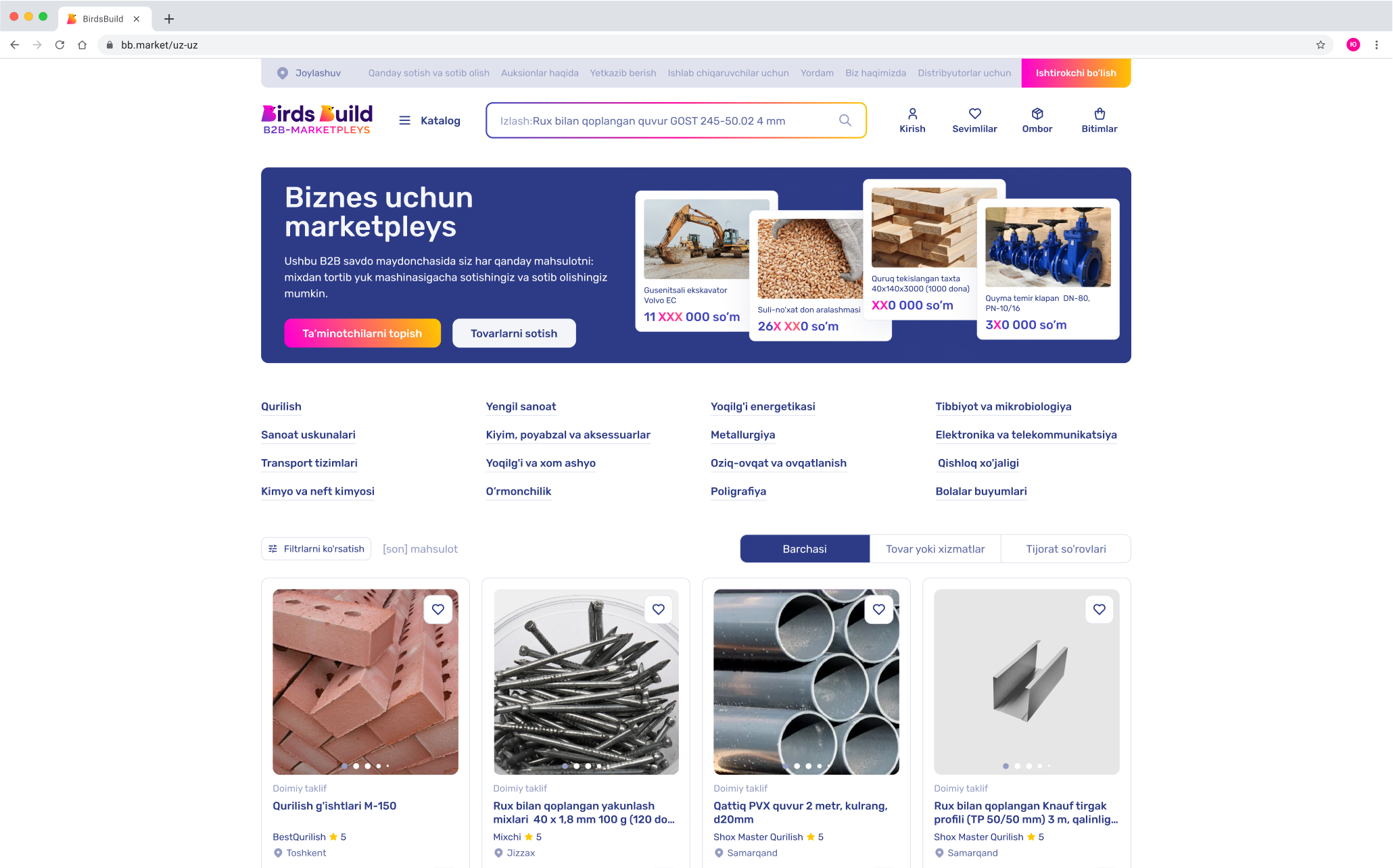The height and width of the screenshot is (868, 1393).
Task: Close the BirdsBuild browser tab
Action: (137, 19)
